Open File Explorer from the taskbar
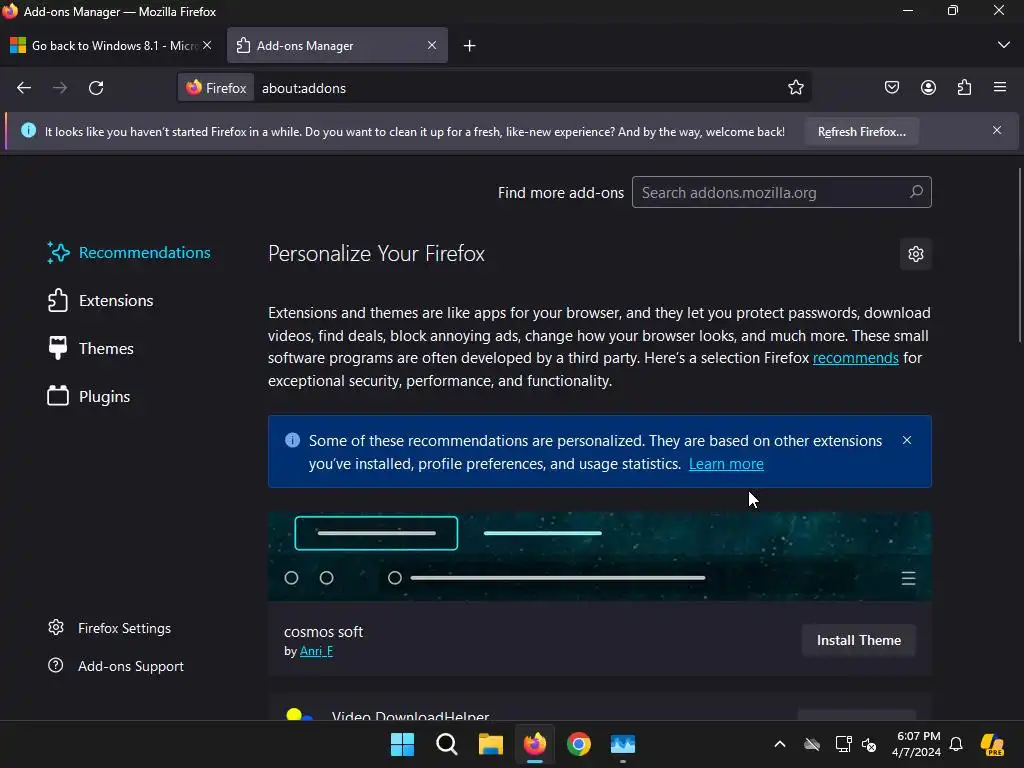The height and width of the screenshot is (768, 1024). tap(490, 744)
